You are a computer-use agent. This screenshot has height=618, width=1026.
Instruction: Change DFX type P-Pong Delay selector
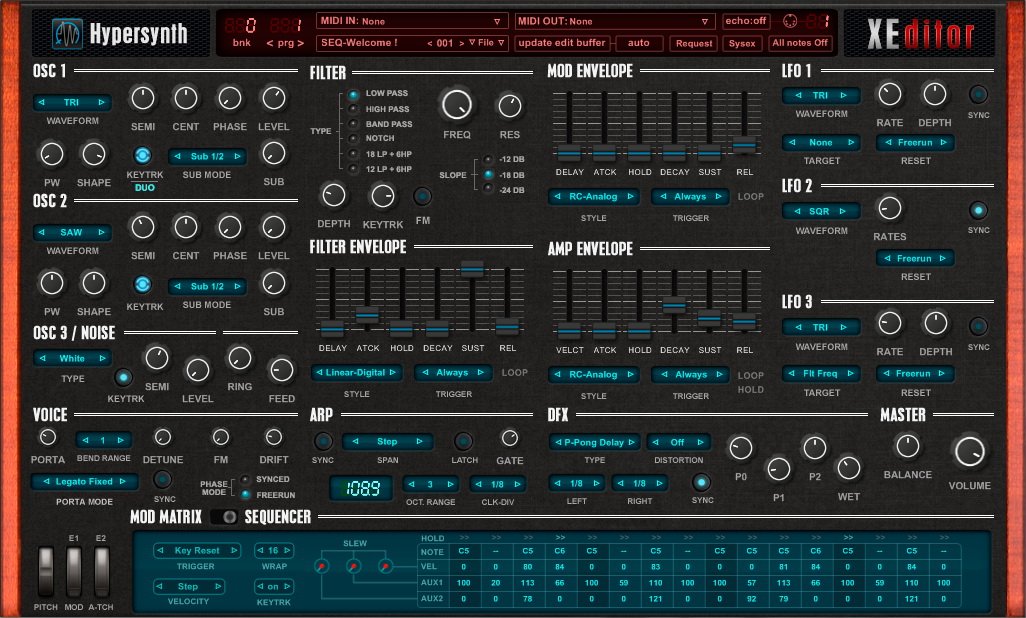click(x=594, y=442)
